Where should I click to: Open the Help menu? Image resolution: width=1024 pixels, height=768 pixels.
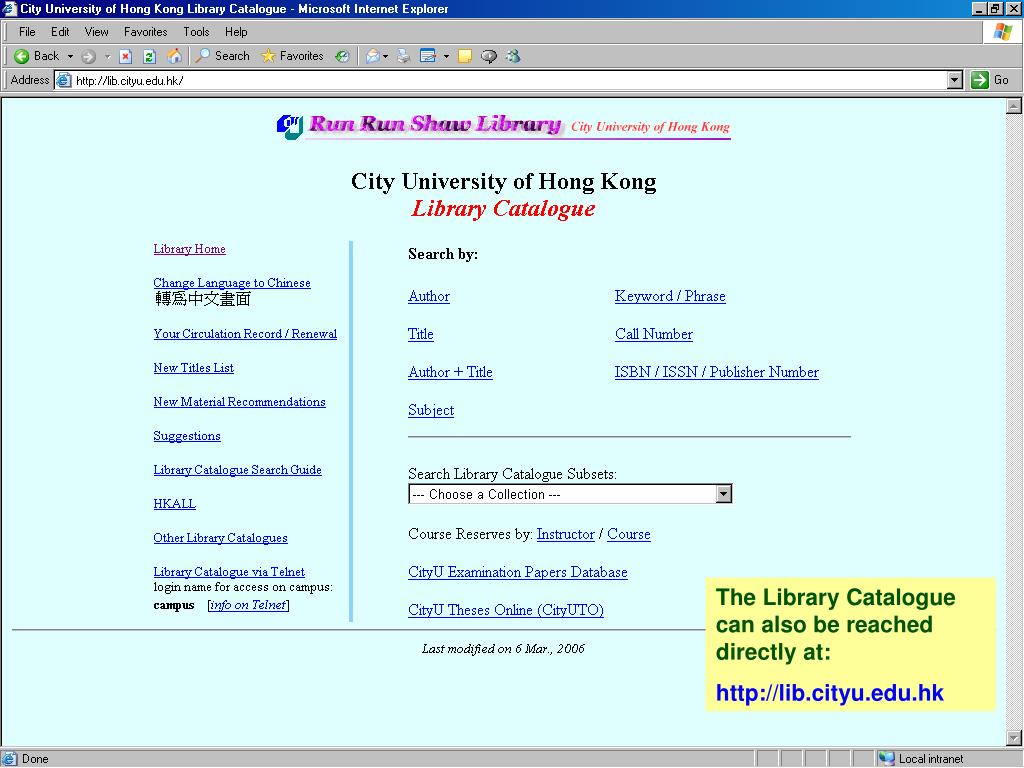point(236,31)
